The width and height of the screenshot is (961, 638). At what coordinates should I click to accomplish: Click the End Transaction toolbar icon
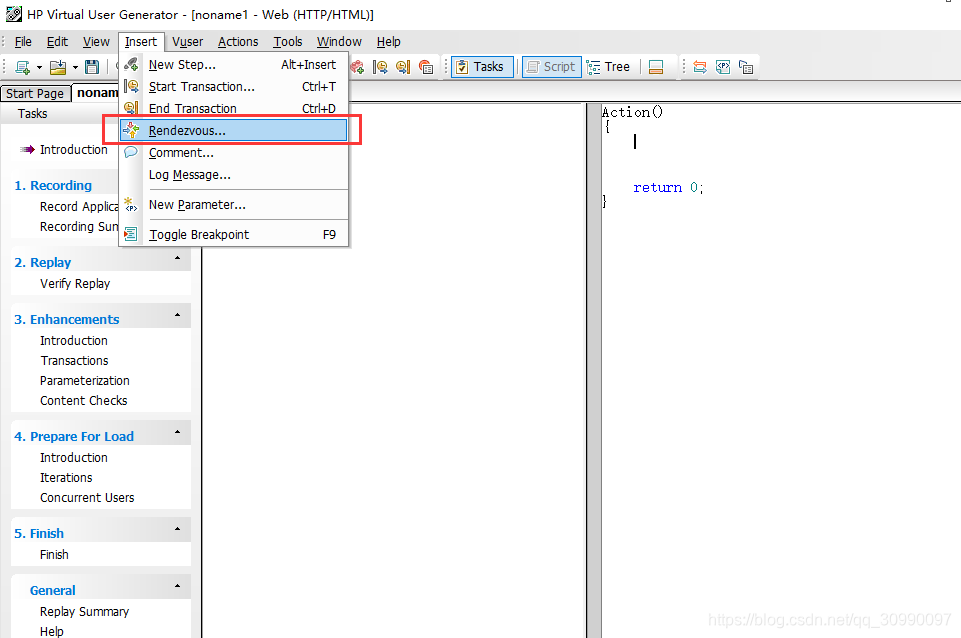coord(403,67)
